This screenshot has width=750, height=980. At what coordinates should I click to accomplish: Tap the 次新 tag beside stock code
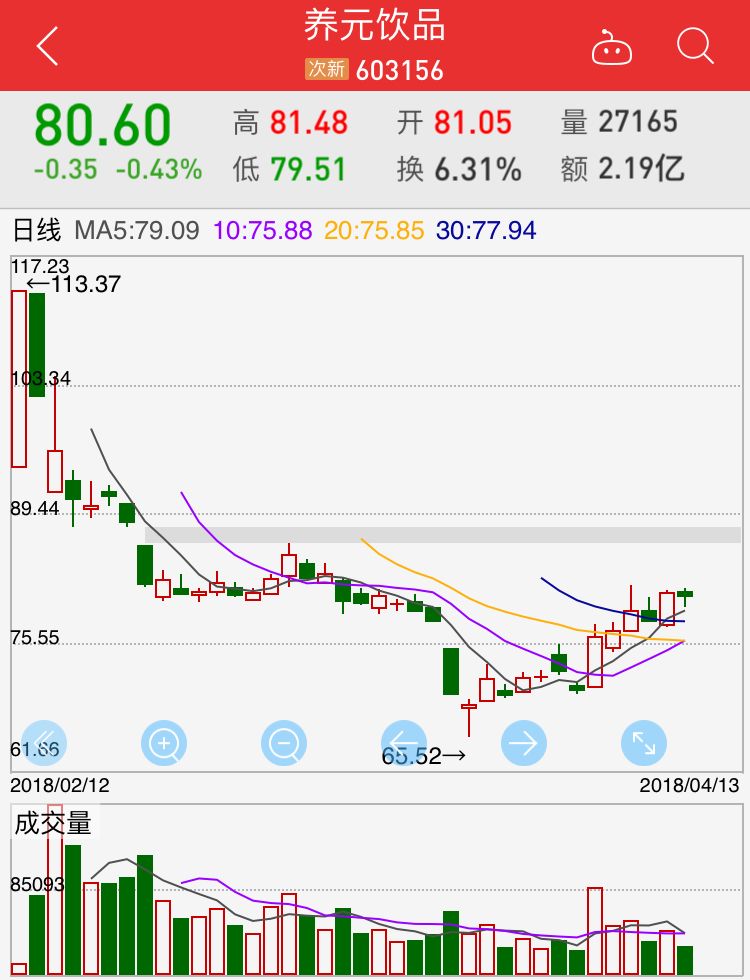326,70
